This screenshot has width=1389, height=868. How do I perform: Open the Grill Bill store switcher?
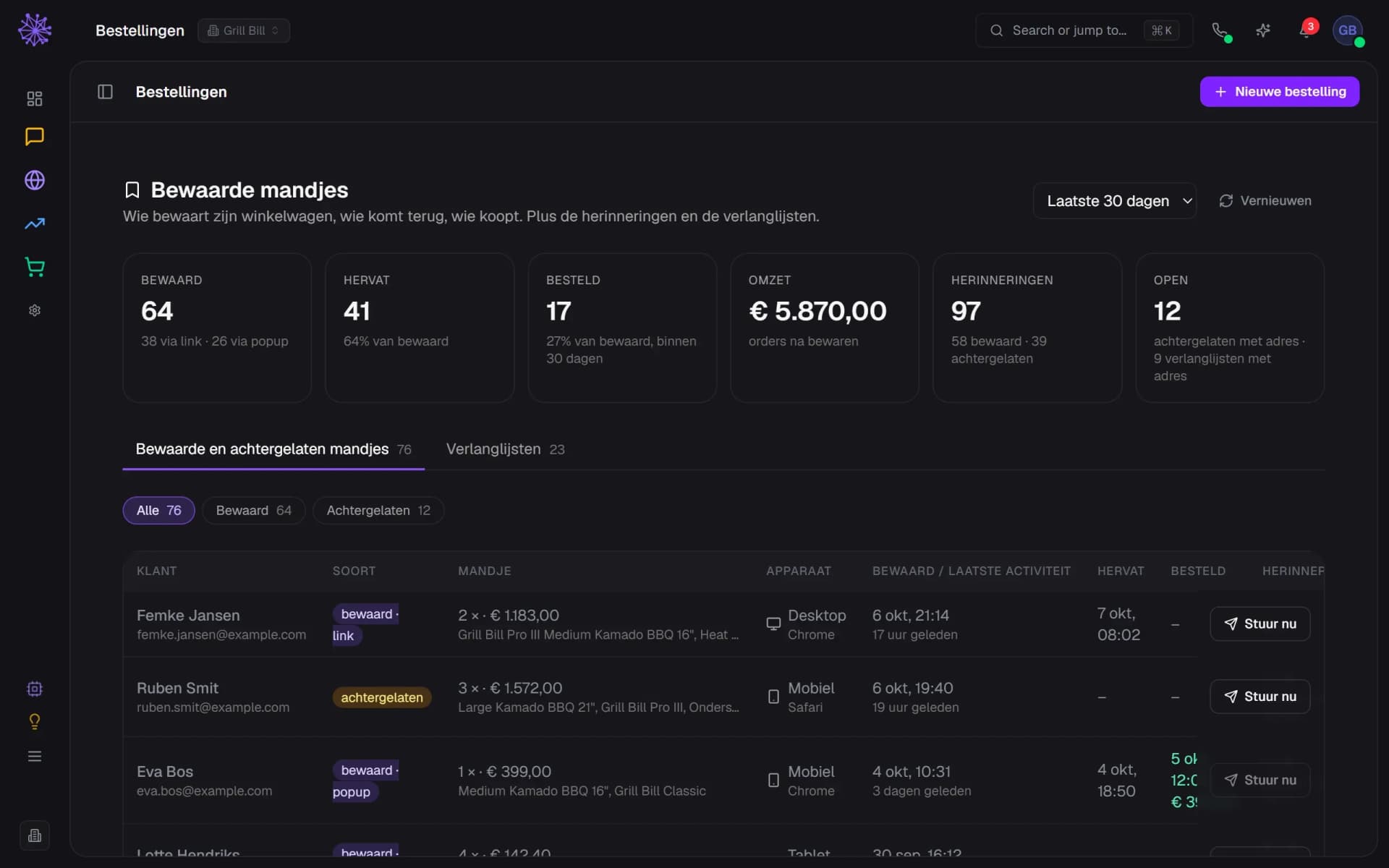pos(244,30)
